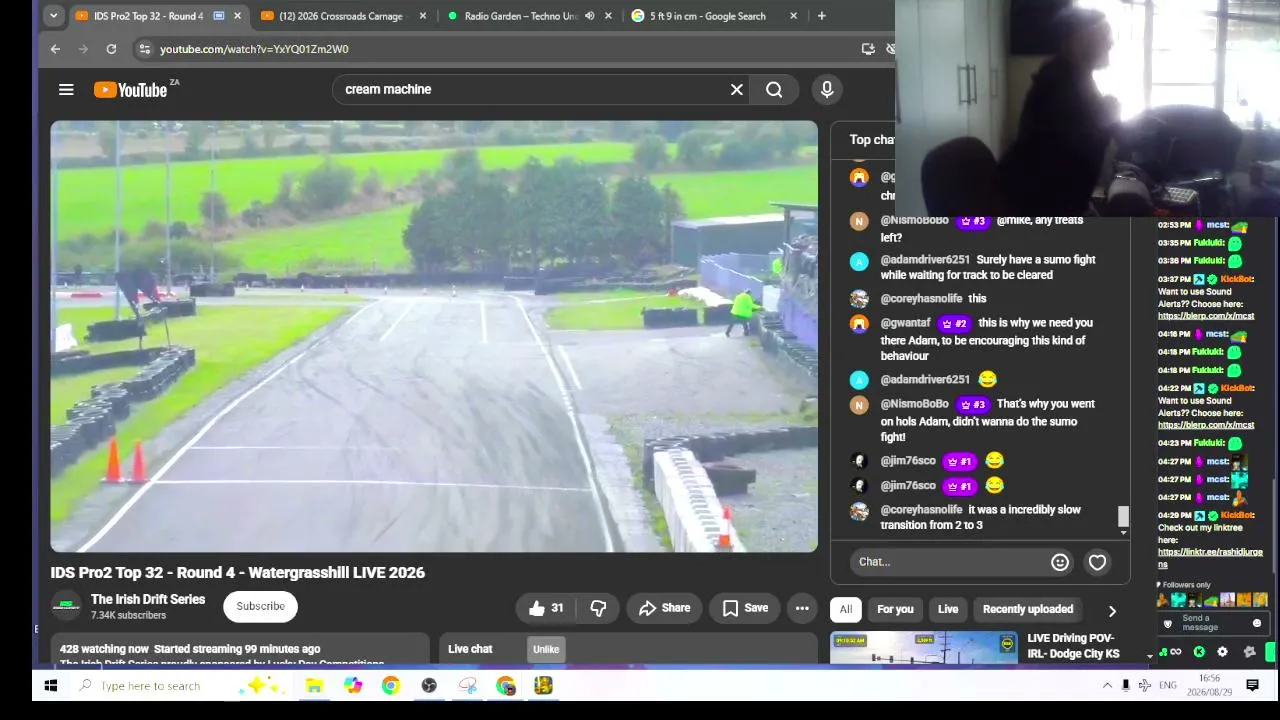Open more actions ellipsis under the video

[802, 608]
